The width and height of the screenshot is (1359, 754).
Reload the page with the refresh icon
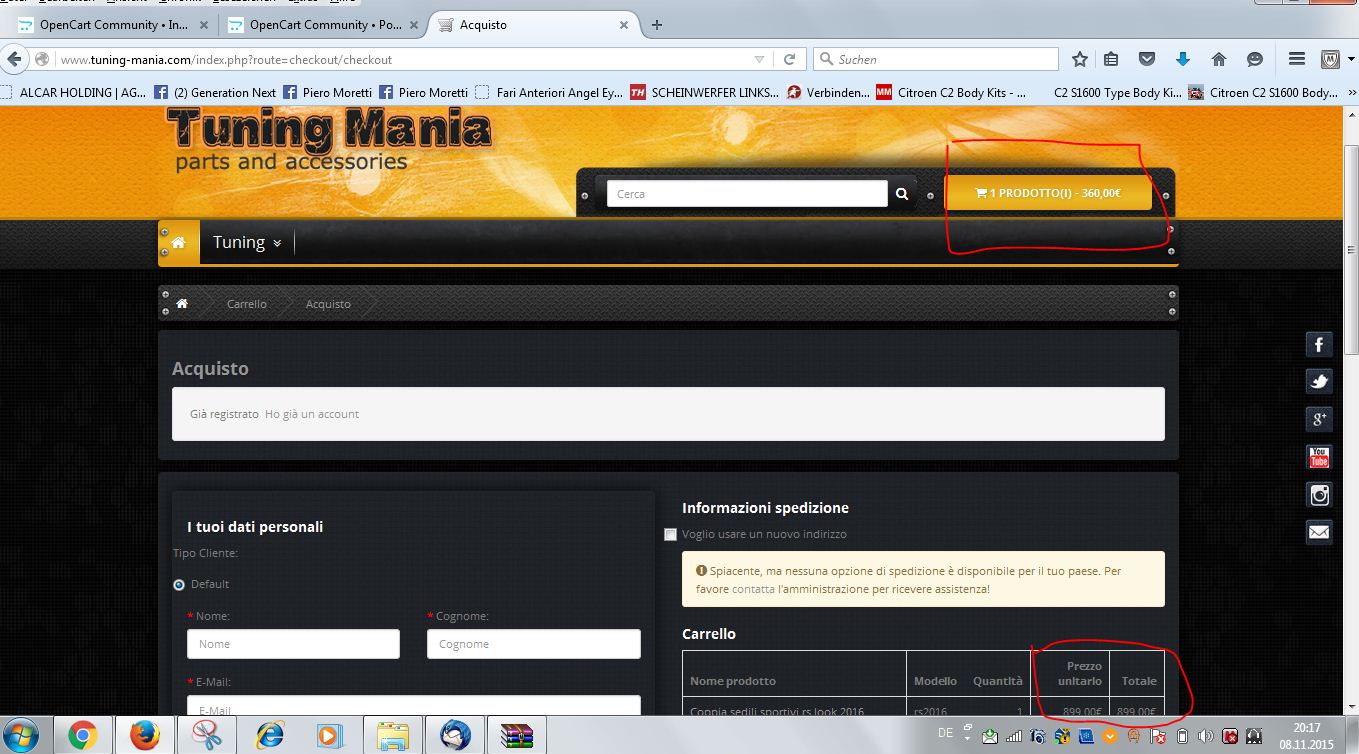coord(789,59)
